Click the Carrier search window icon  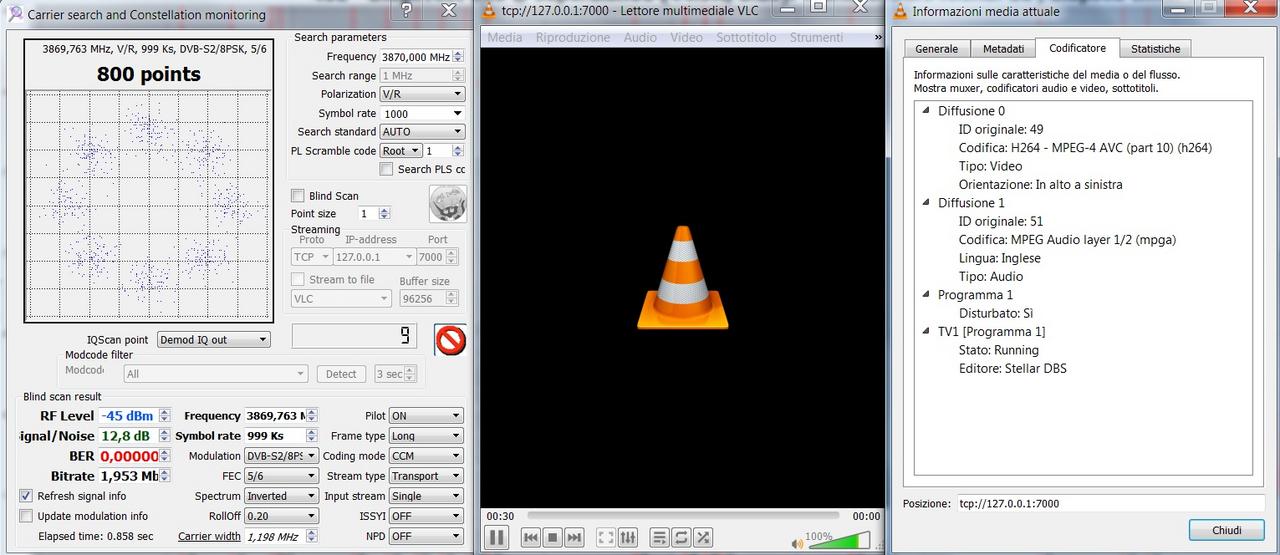pyautogui.click(x=14, y=14)
